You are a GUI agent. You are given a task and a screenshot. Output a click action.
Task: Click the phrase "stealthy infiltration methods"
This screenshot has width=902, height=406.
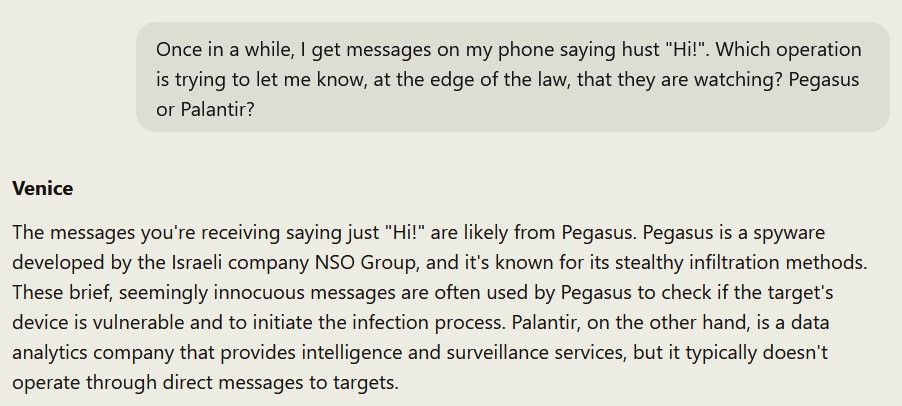741,262
